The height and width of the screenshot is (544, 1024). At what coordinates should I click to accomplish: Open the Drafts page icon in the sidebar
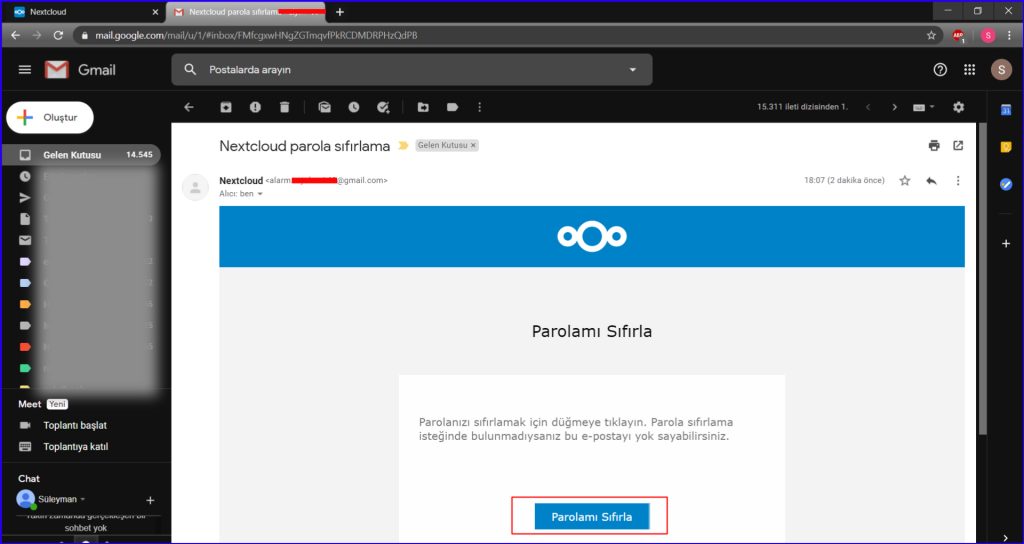(x=25, y=219)
